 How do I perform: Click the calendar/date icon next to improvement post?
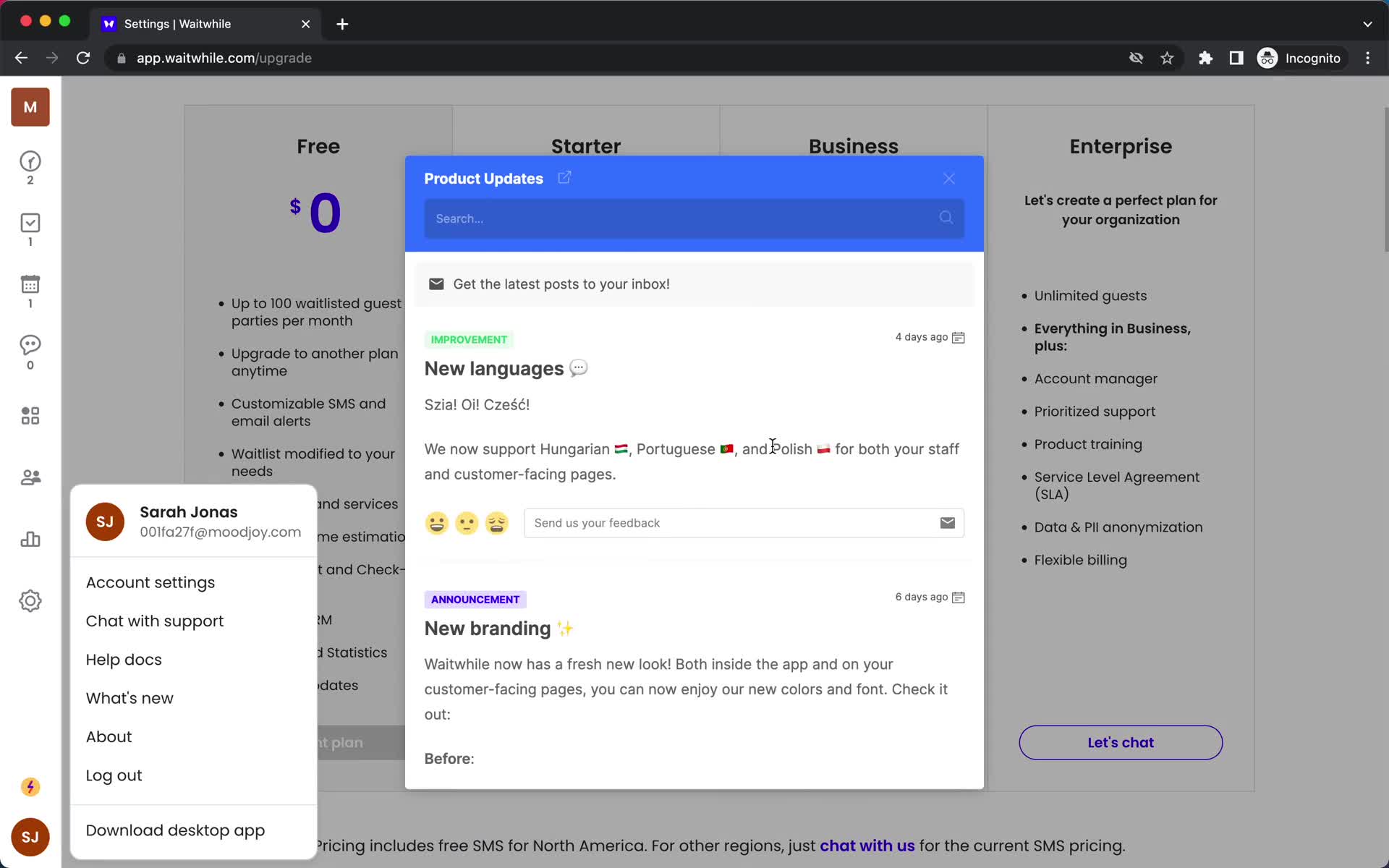[x=958, y=338]
